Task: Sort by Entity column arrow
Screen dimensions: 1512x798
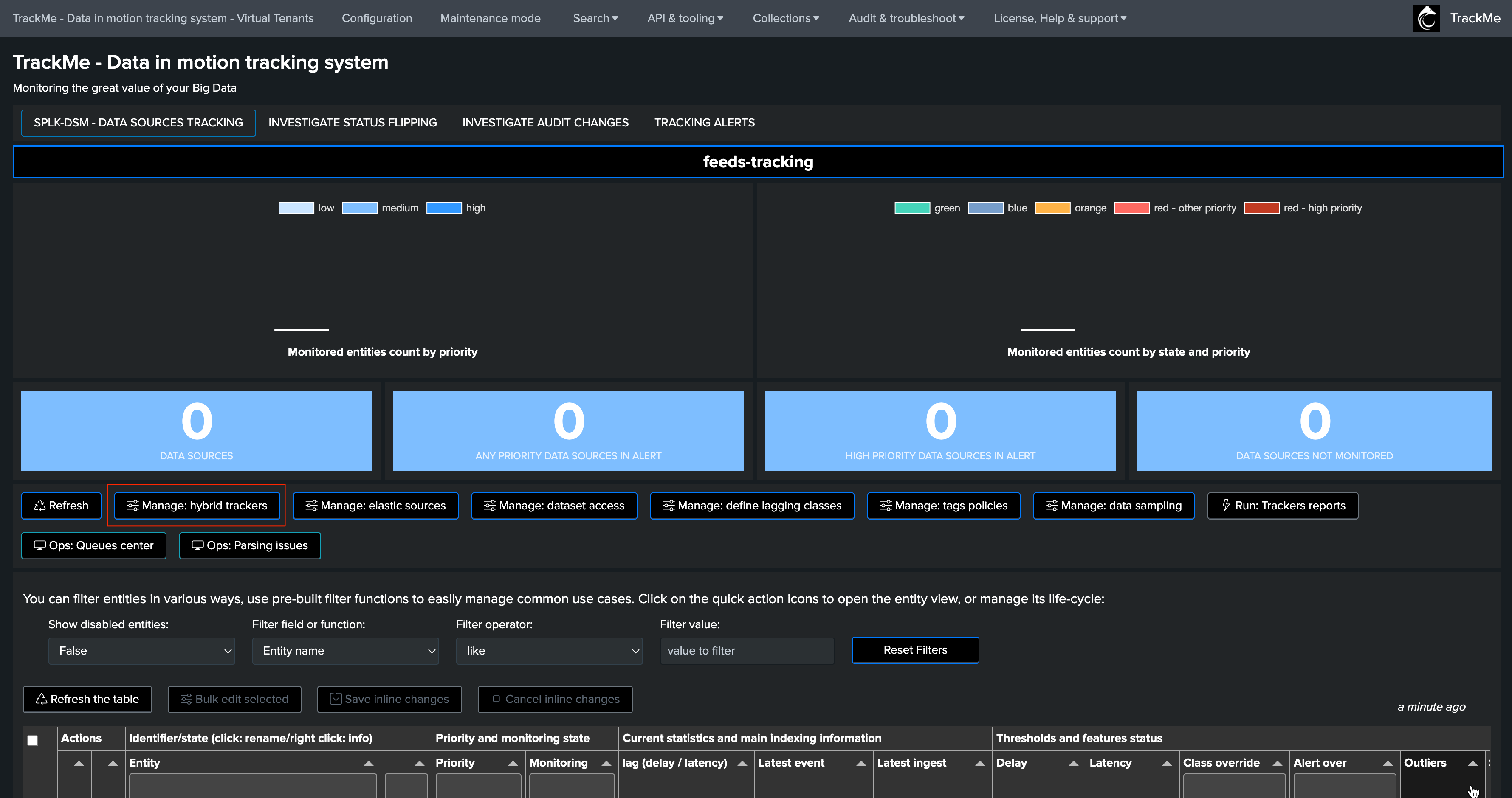Action: tap(368, 763)
